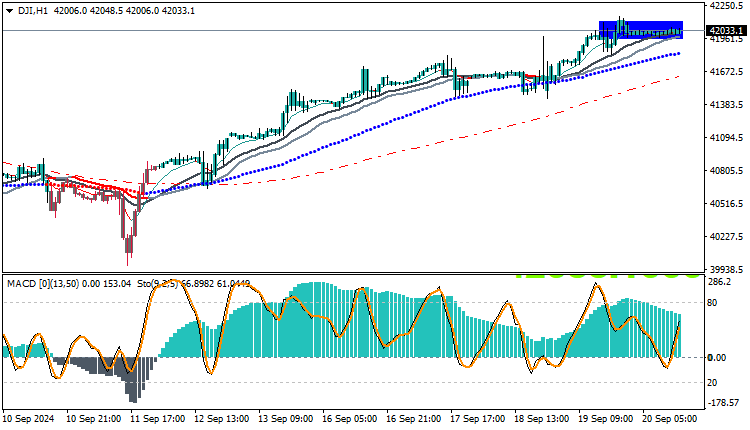Screen dimensions: 750x430
Task: Click the 17 Sep 17:00 time label
Action: point(478,419)
